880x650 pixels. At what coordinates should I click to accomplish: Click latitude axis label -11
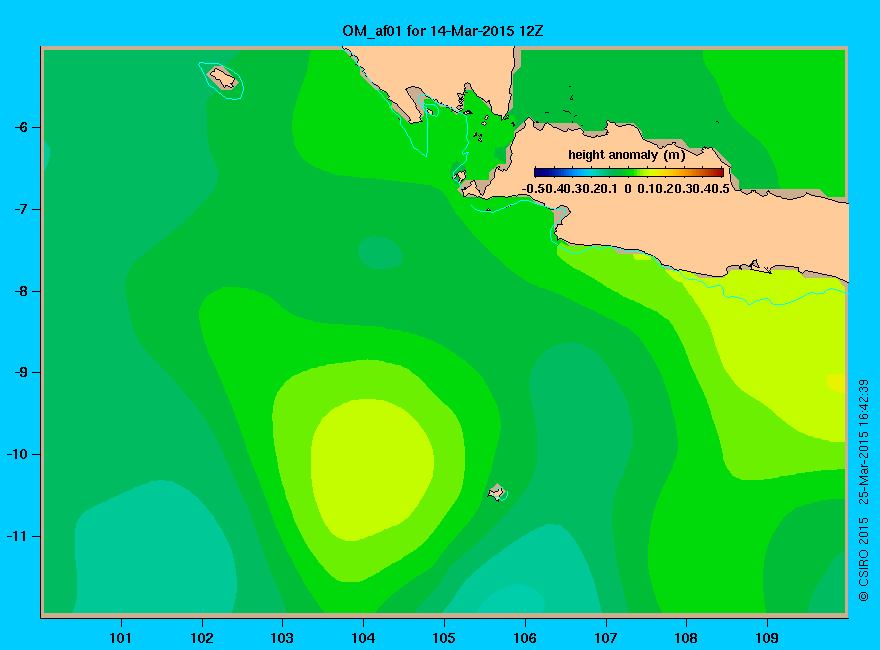[x=17, y=536]
